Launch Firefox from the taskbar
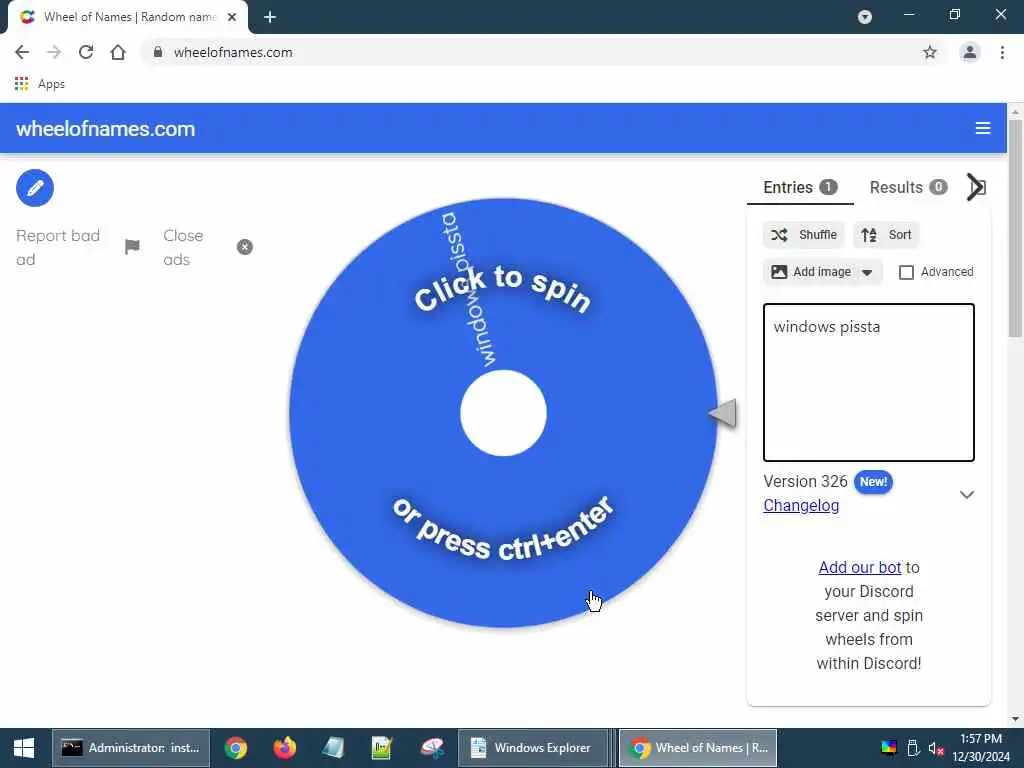 285,748
